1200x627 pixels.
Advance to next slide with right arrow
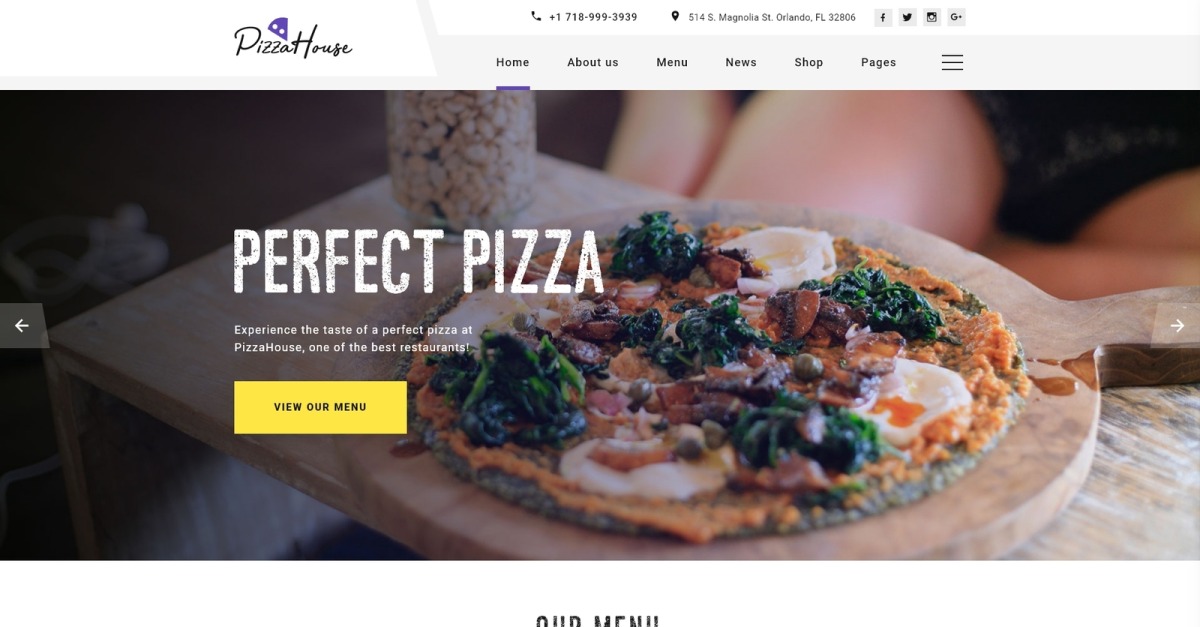(1177, 325)
